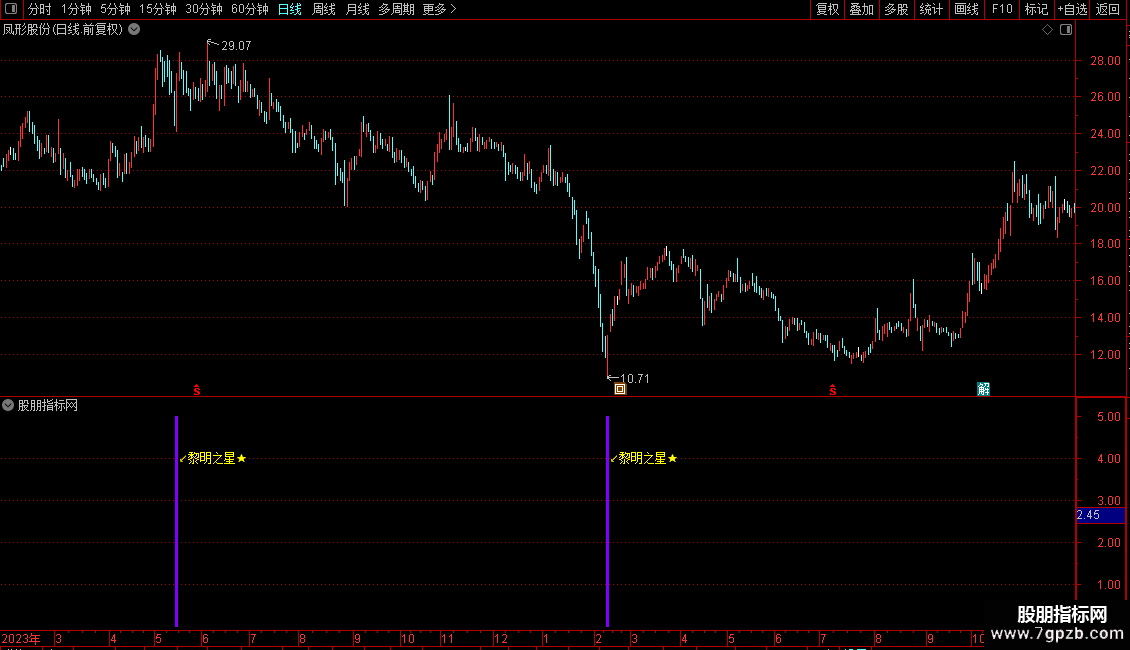Click the second purple indicator signal bar

[608, 521]
